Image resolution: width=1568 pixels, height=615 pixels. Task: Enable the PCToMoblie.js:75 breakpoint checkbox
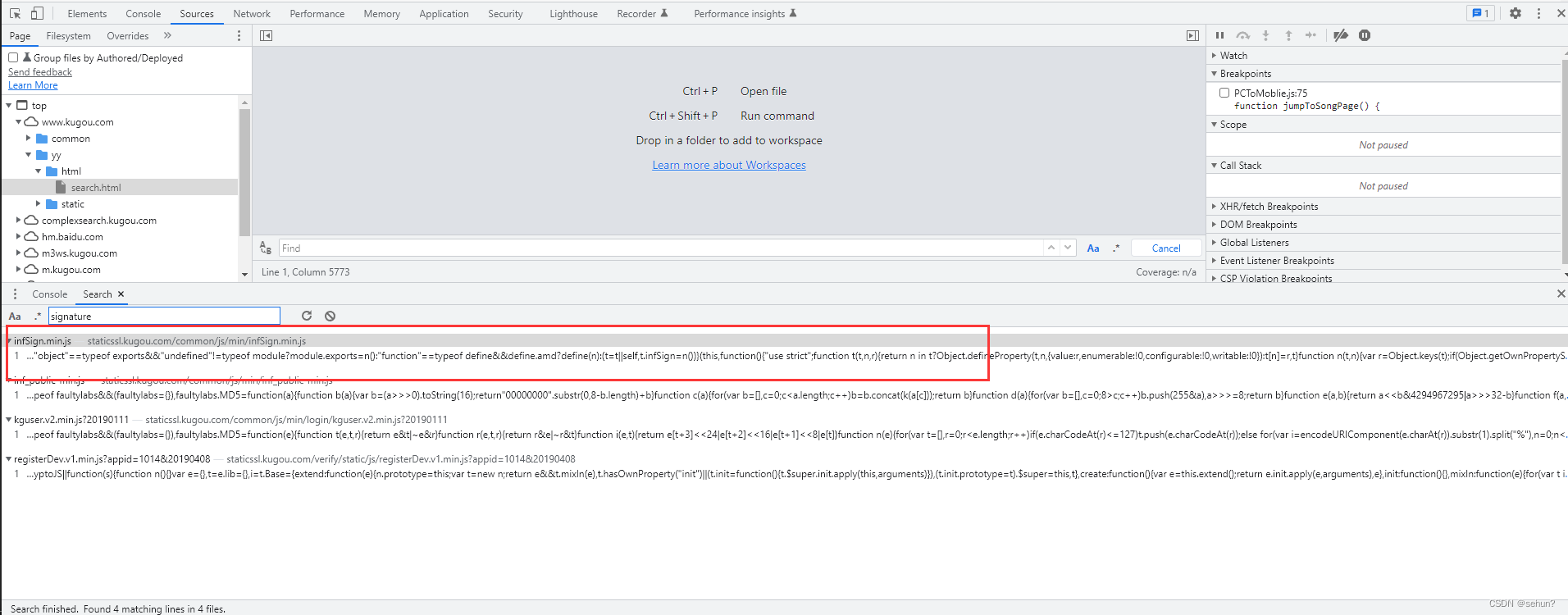click(1224, 93)
